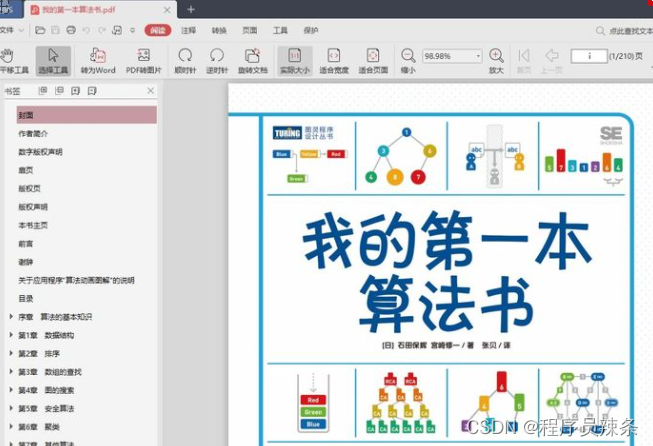Click the 点此查找文本 search field

[631, 31]
